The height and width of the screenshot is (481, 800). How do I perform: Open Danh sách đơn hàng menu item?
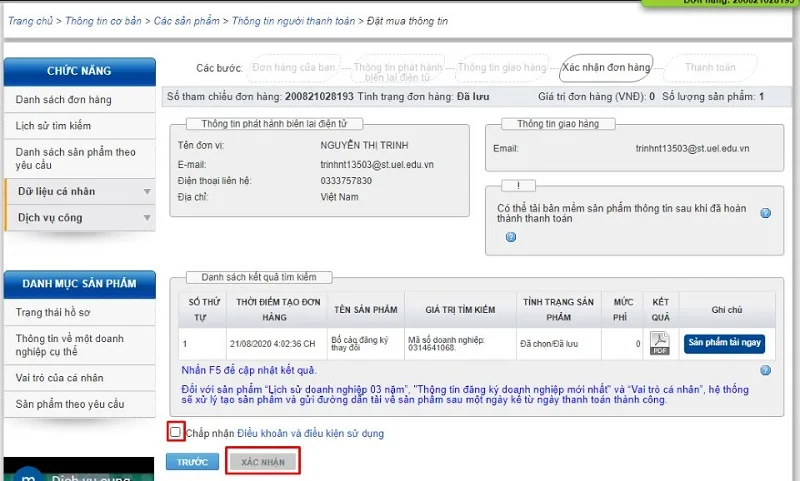80,99
